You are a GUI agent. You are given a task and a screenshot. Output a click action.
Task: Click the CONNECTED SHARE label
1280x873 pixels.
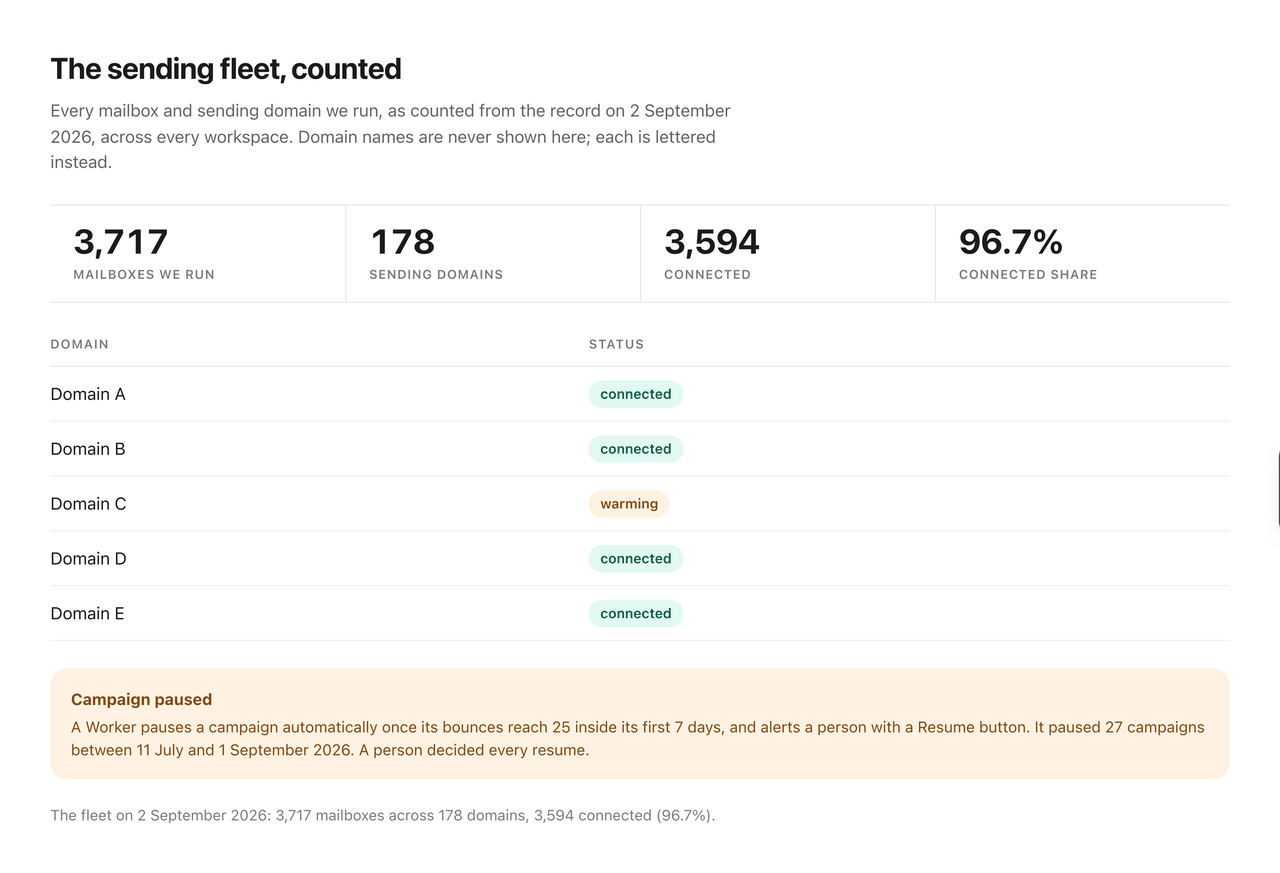(x=1028, y=274)
